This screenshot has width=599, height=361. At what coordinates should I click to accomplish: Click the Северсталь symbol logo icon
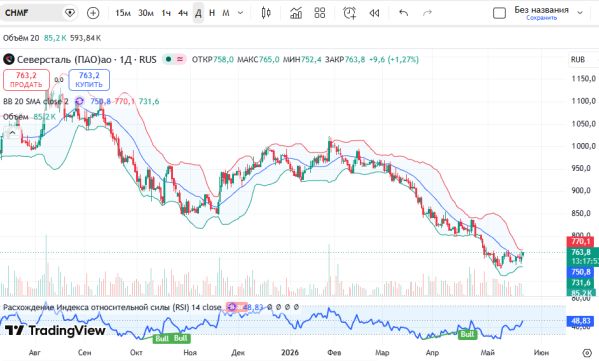[x=8, y=59]
